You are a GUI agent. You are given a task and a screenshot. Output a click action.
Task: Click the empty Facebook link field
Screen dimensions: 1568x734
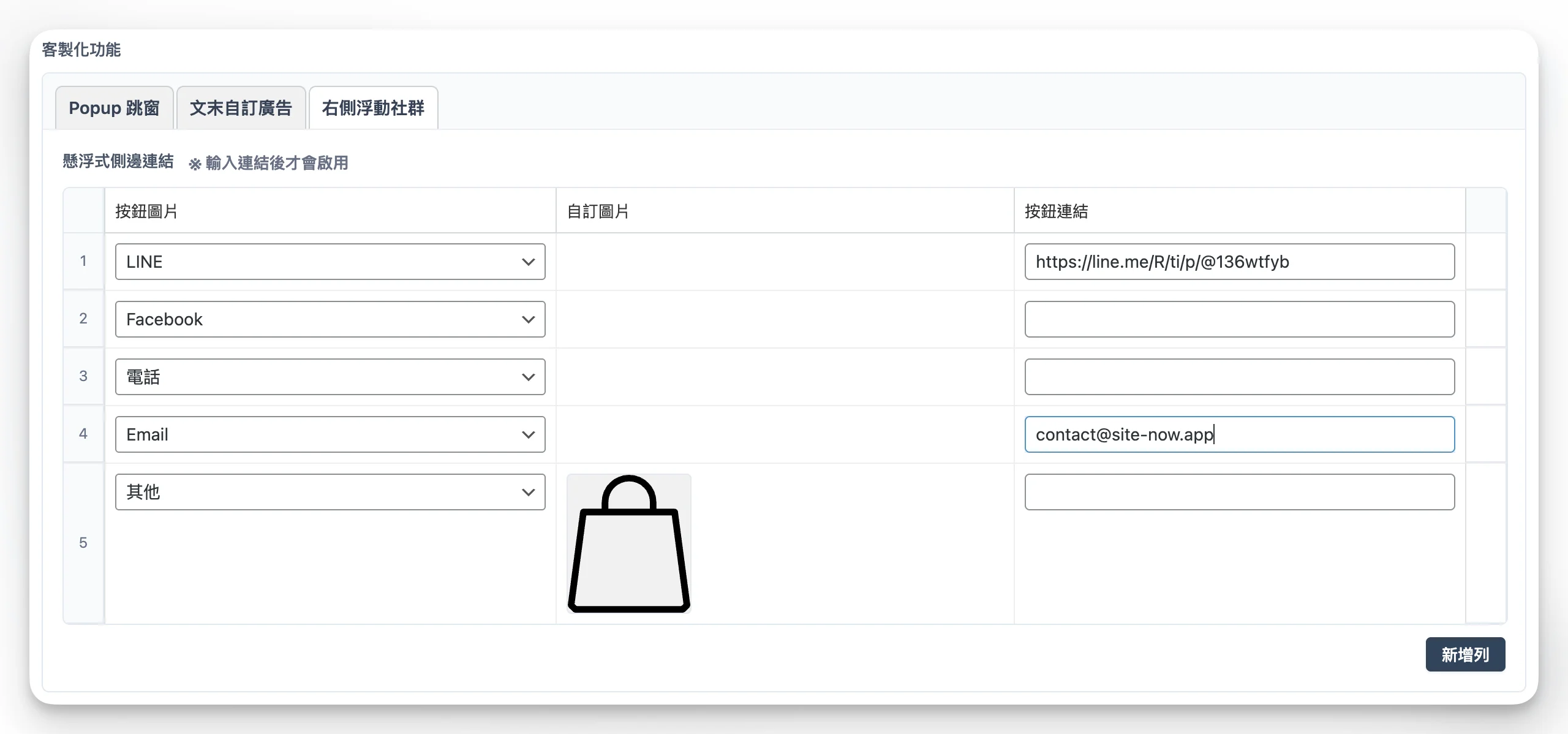click(x=1239, y=319)
